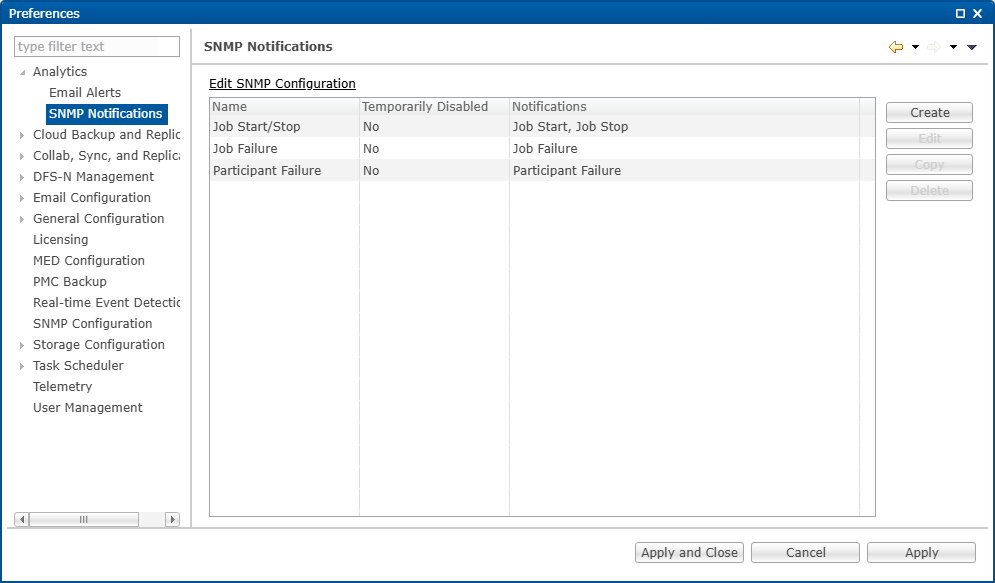Select SNMP Notifications tree item
This screenshot has width=995, height=583.
pyautogui.click(x=106, y=114)
